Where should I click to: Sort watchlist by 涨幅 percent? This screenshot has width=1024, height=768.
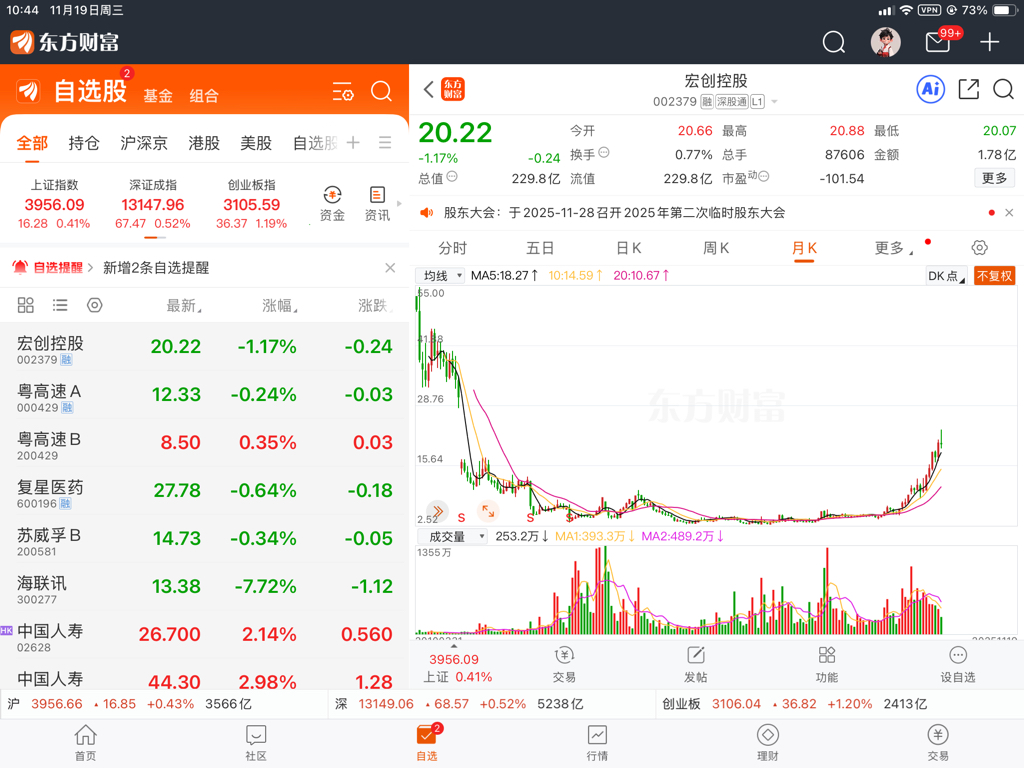(280, 305)
